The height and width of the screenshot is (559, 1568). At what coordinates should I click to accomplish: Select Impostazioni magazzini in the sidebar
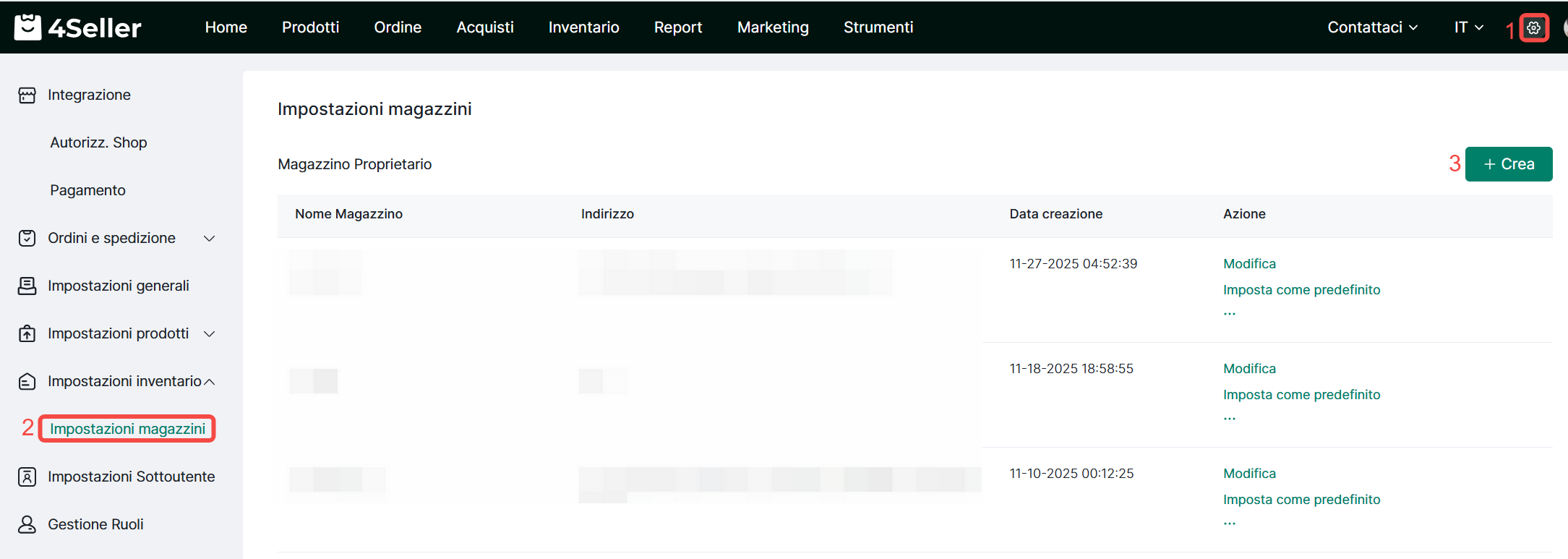click(x=128, y=429)
